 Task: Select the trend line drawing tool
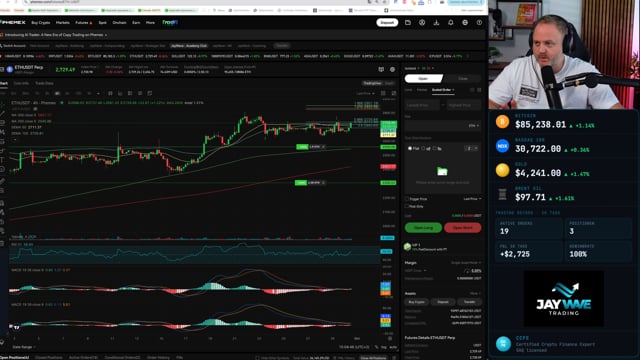2,113
